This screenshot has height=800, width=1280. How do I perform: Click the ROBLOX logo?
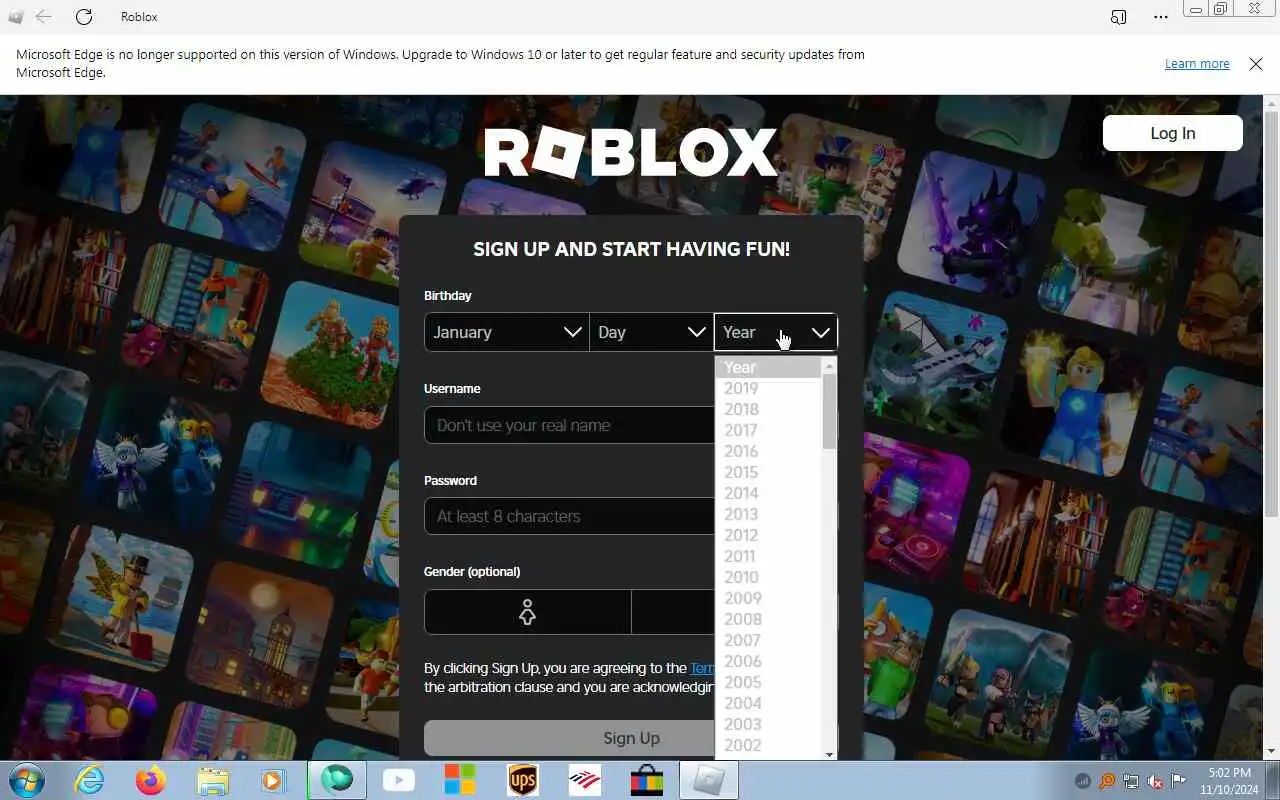point(630,153)
